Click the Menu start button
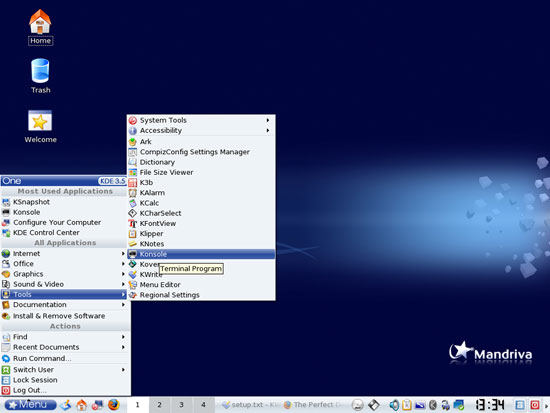Image resolution: width=550 pixels, height=413 pixels. [31, 405]
